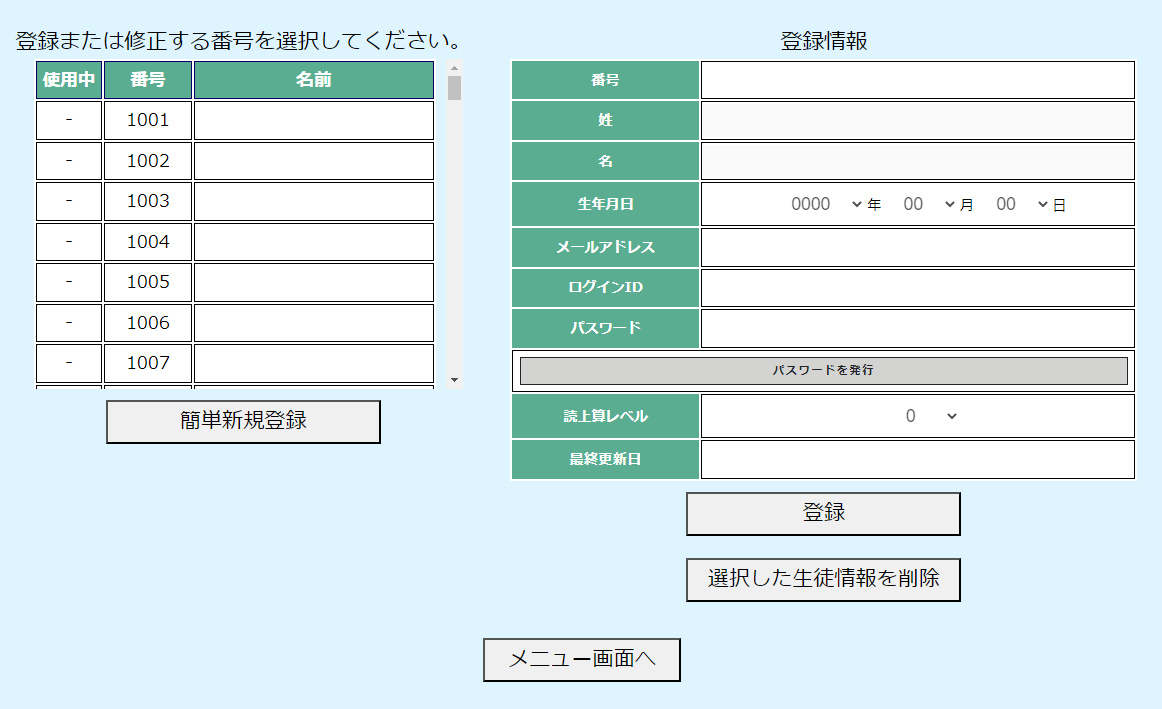1162x709 pixels.
Task: Select row number 1001
Action: (x=148, y=120)
